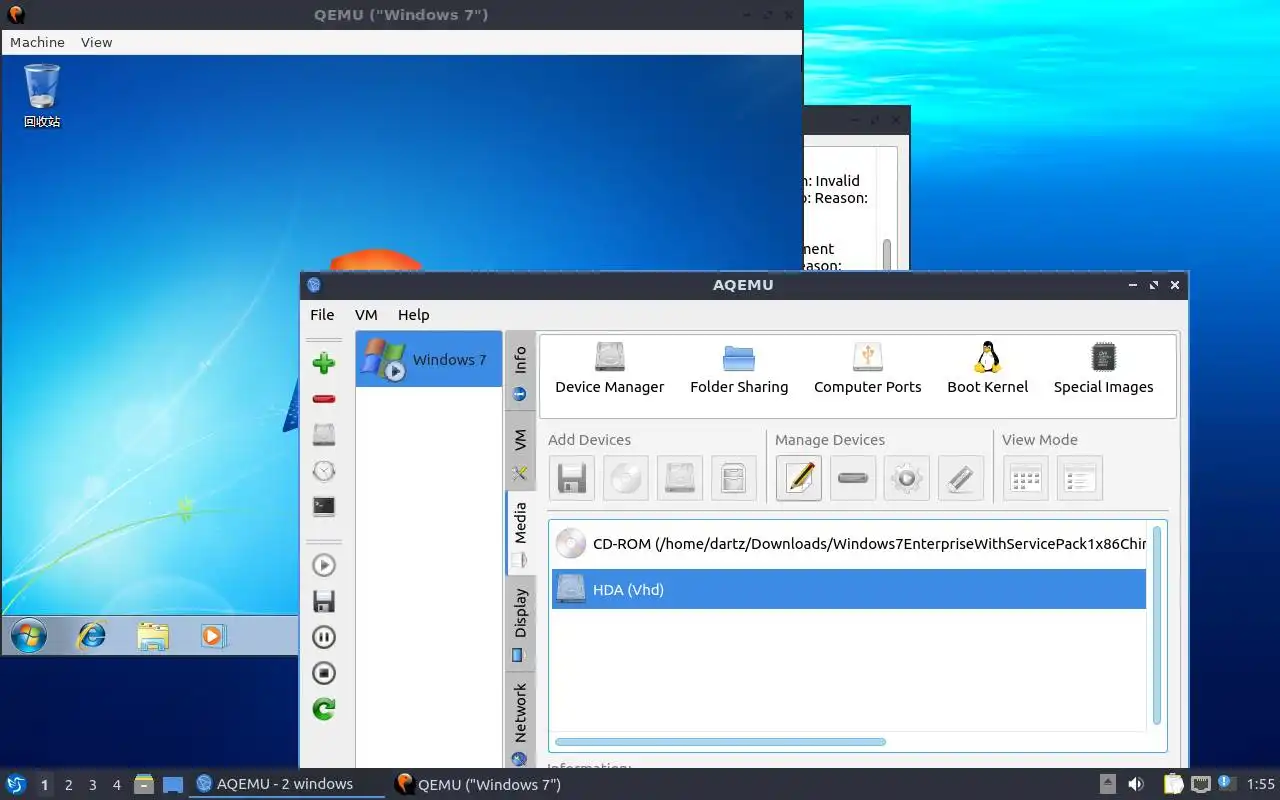This screenshot has height=800, width=1280.
Task: Switch to workspace 2 on panel
Action: click(68, 785)
